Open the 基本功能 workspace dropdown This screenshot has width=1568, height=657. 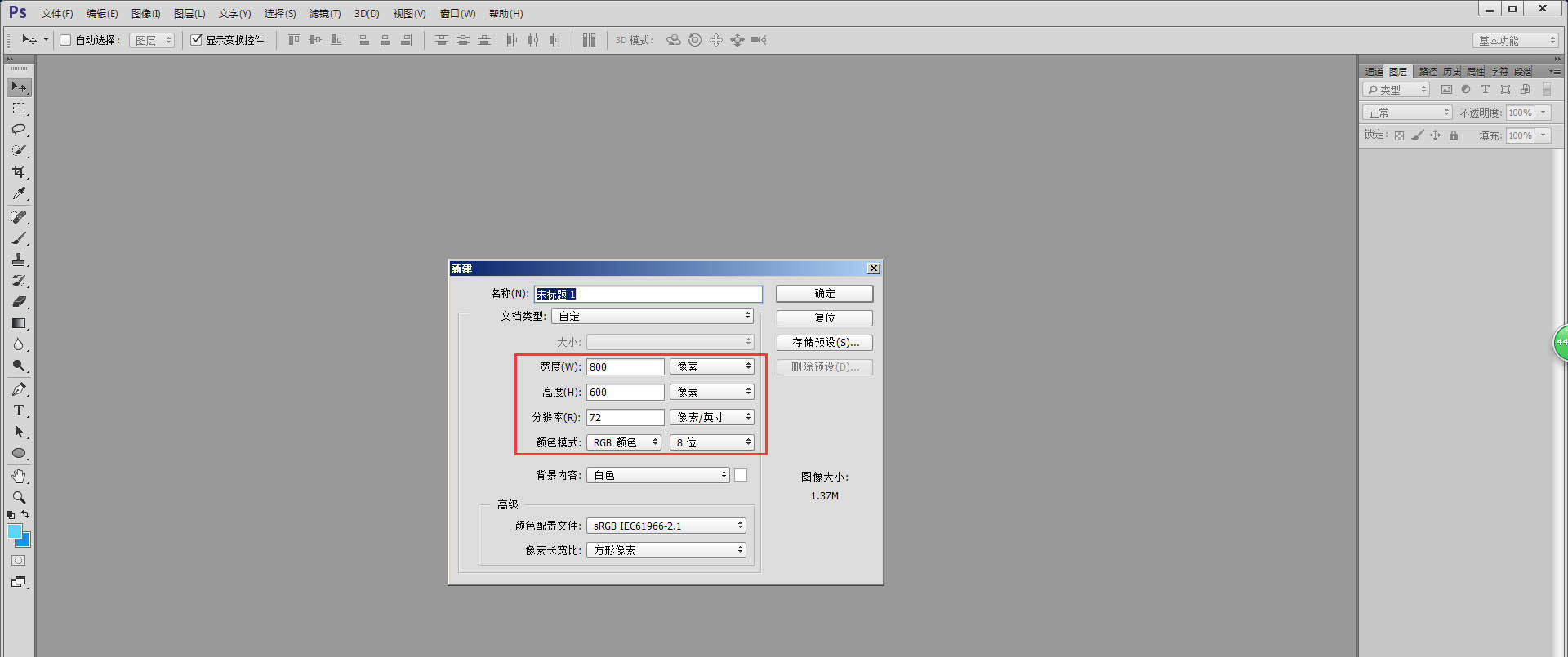click(1516, 41)
